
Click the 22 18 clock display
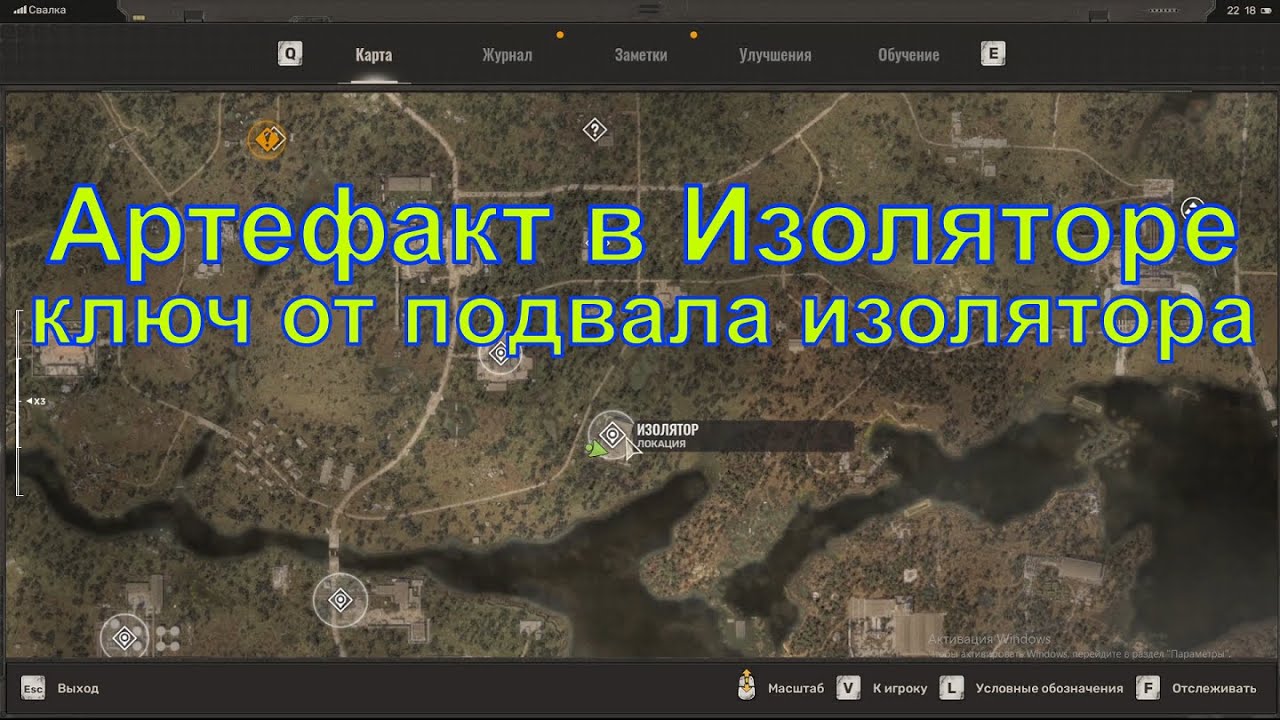point(1241,10)
